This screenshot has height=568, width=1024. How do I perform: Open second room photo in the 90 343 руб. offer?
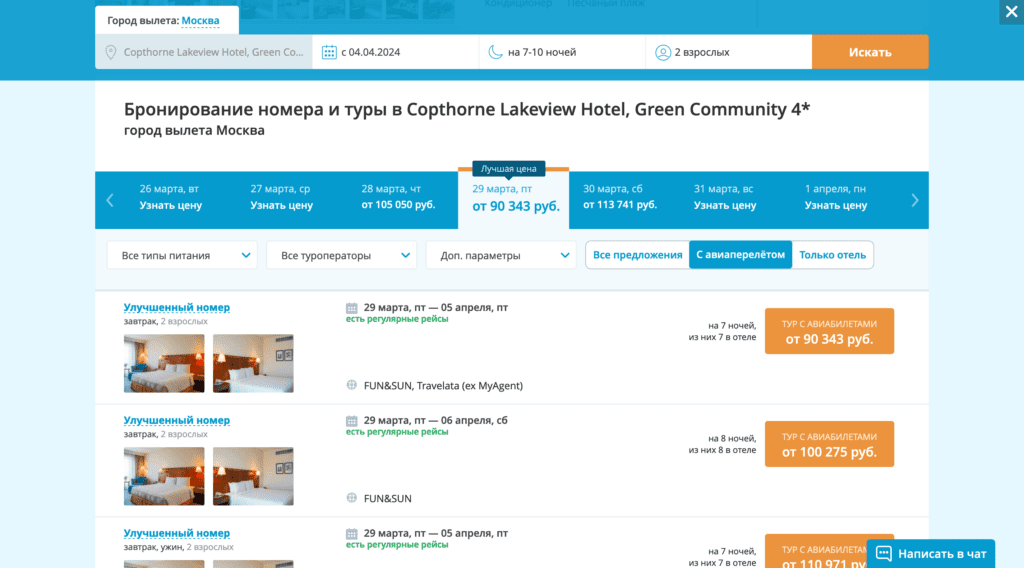(x=253, y=364)
